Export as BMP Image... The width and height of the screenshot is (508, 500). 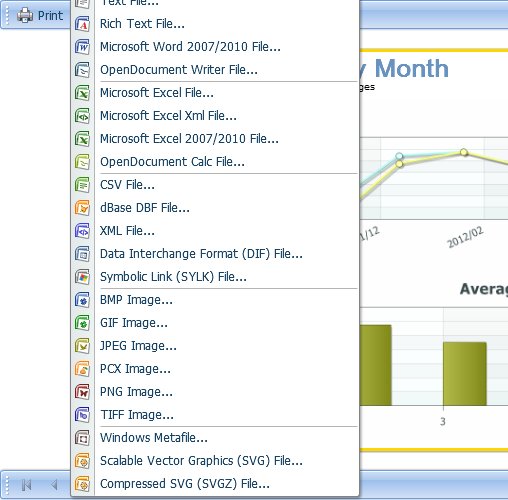(x=215, y=300)
